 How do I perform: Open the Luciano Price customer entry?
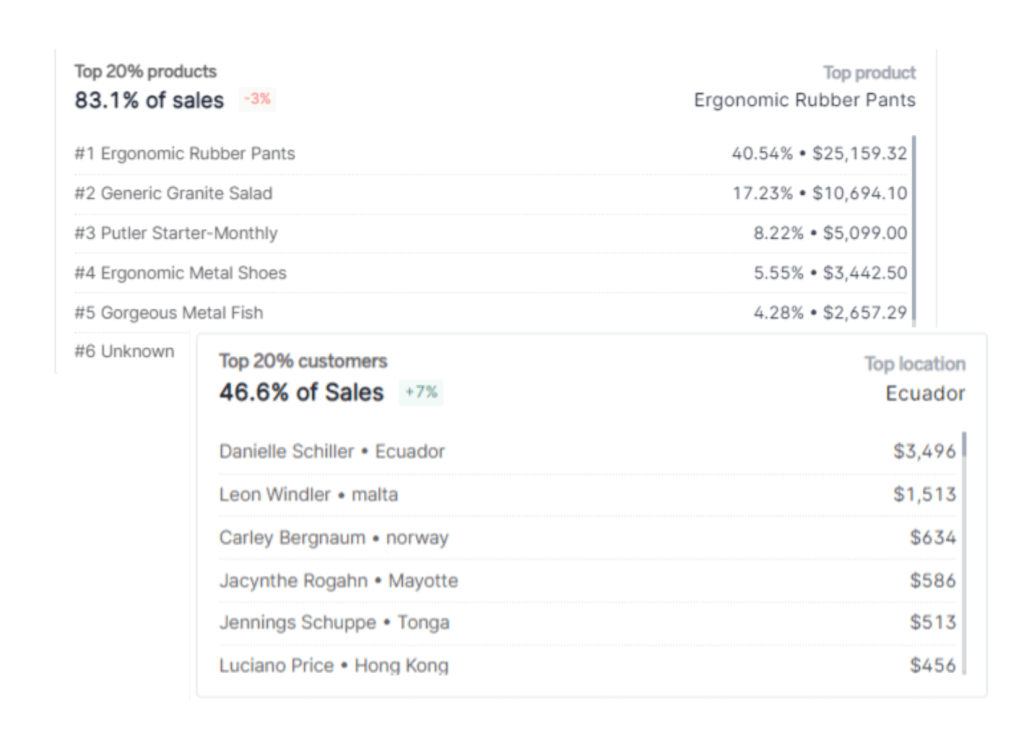pyautogui.click(x=334, y=665)
